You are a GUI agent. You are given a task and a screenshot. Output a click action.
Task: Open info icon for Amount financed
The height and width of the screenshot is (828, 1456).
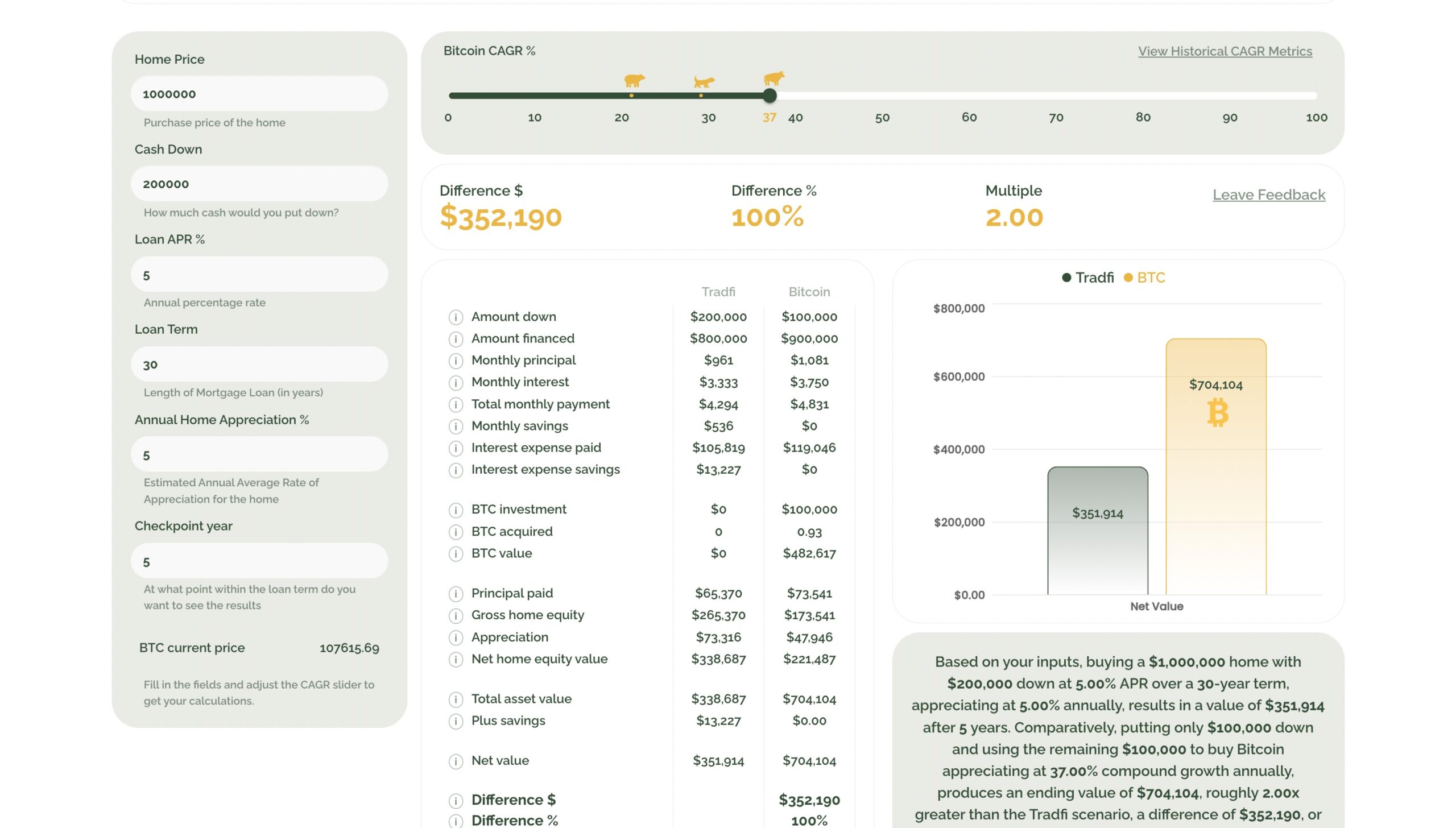point(456,339)
